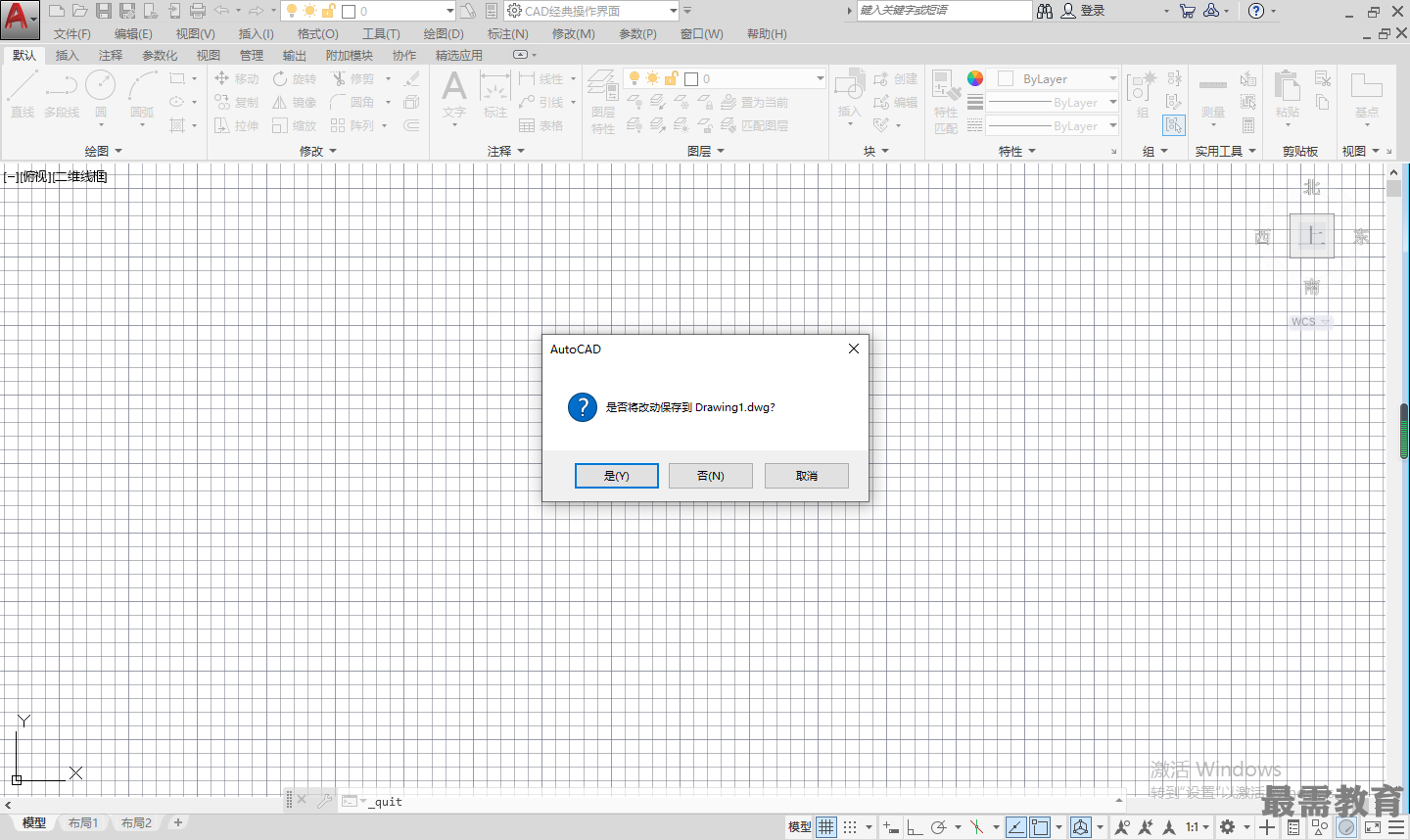The image size is (1410, 840).
Task: Switch to the 插入 ribbon tab
Action: pyautogui.click(x=67, y=55)
